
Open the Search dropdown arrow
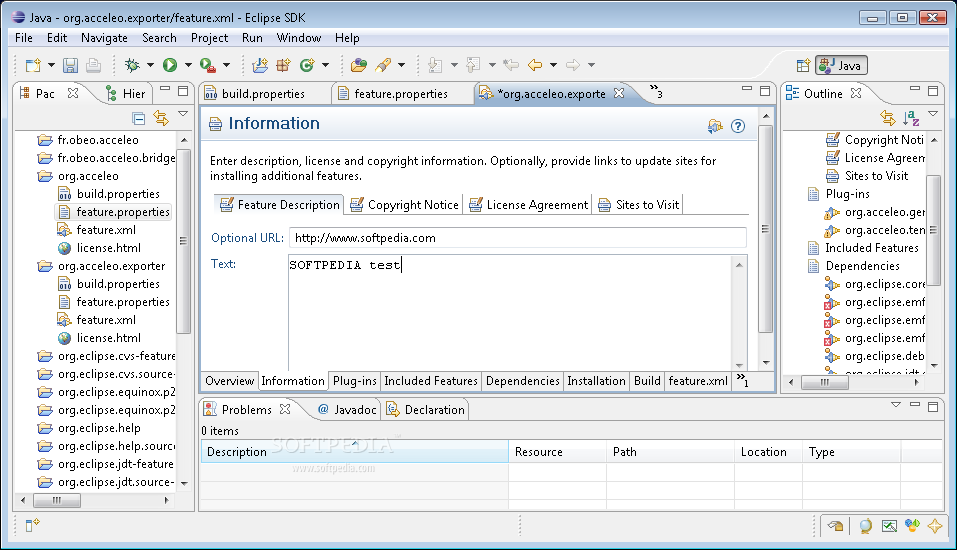pos(401,65)
